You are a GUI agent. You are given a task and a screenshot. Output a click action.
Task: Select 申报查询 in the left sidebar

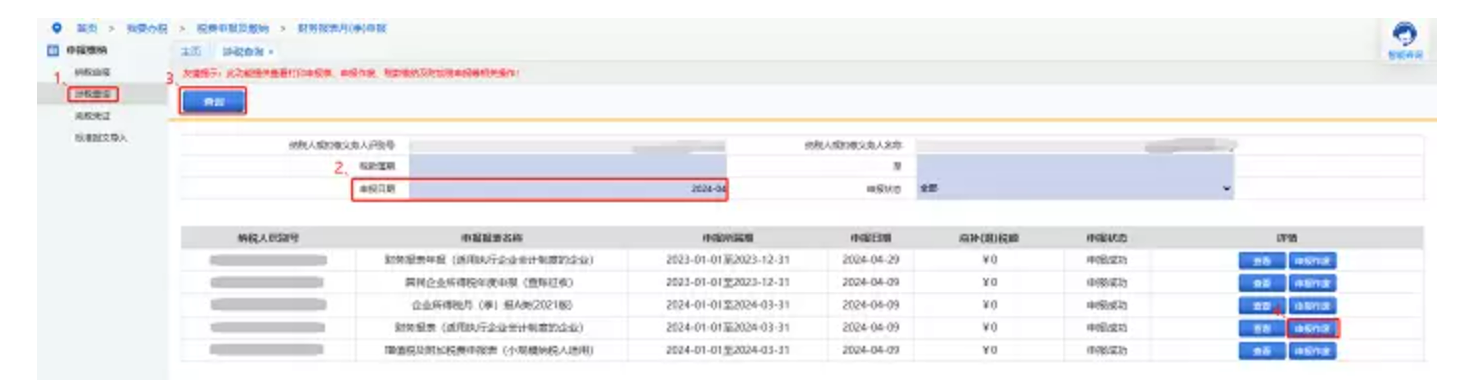tap(93, 94)
